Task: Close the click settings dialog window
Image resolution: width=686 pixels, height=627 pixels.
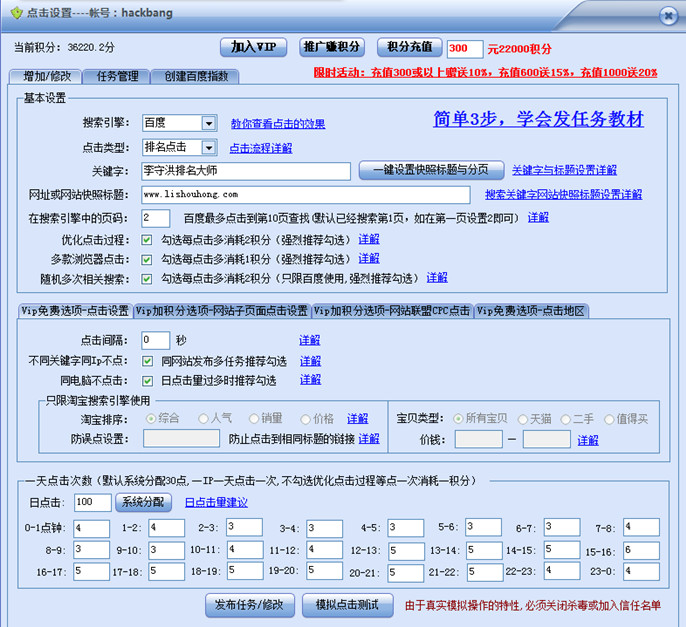Action: pos(667,14)
